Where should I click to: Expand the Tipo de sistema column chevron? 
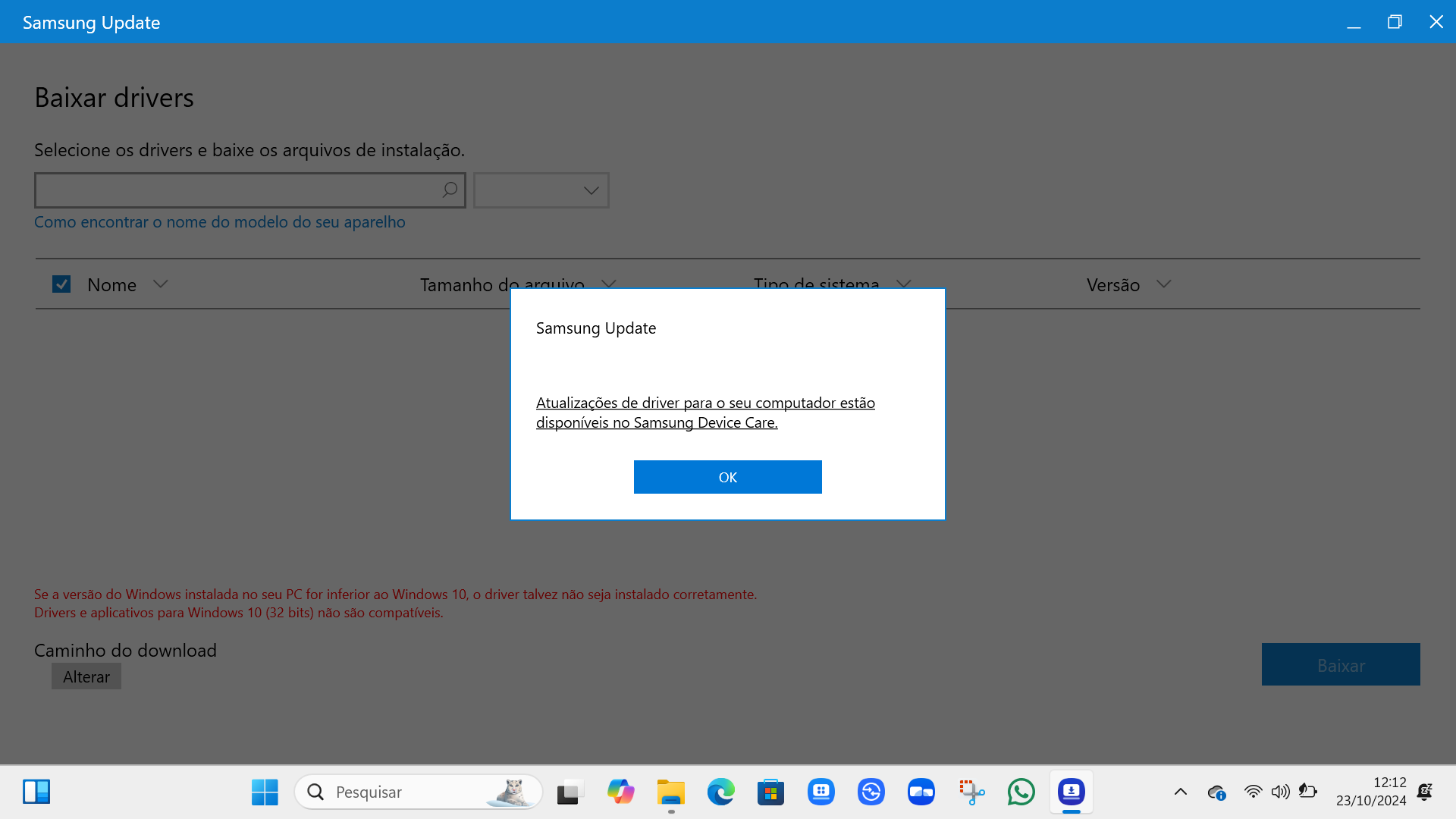[x=903, y=284]
